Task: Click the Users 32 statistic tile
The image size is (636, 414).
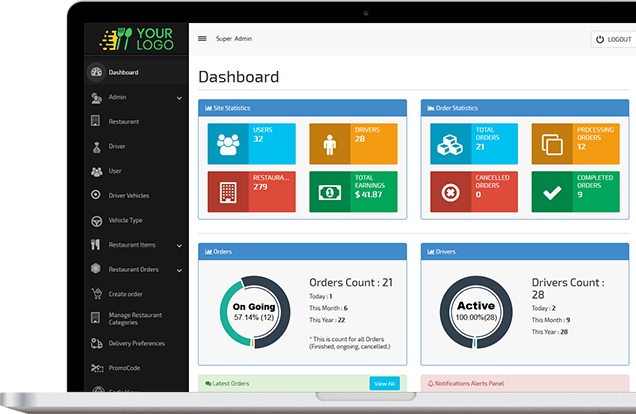Action: (251, 144)
